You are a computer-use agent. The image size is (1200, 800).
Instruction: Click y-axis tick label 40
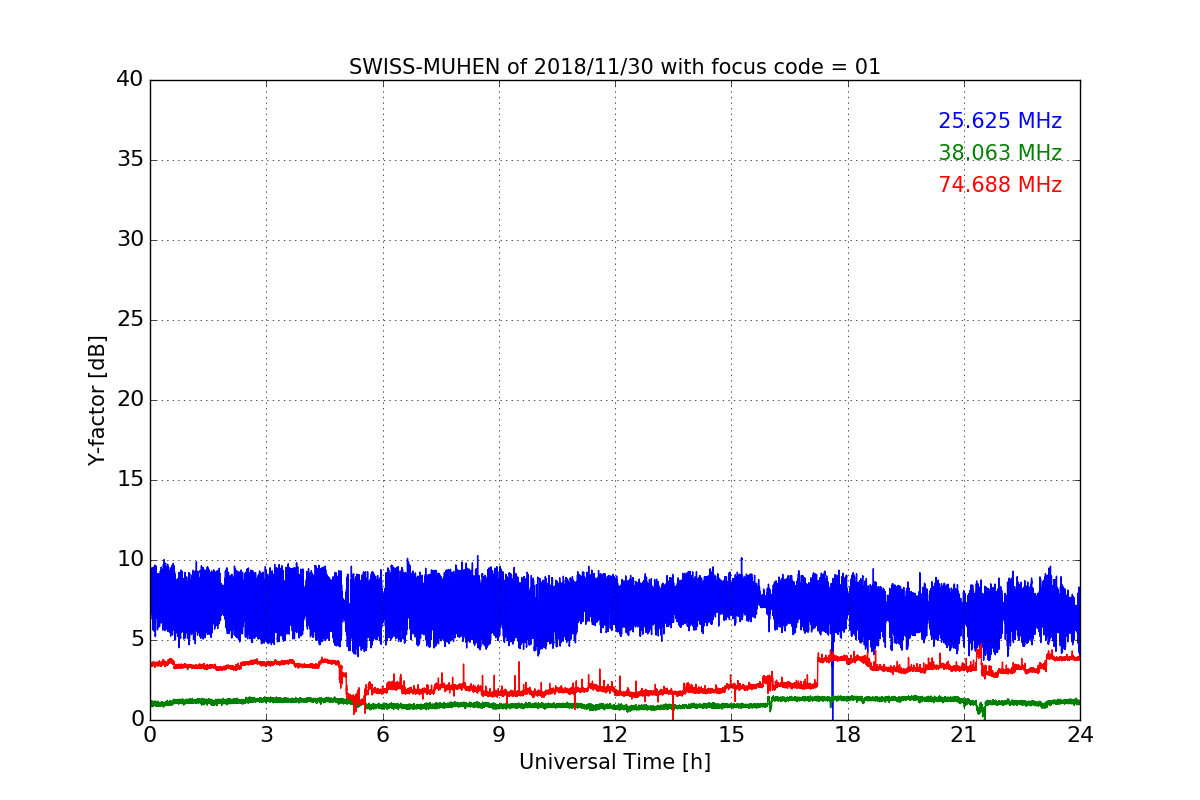pyautogui.click(x=130, y=80)
